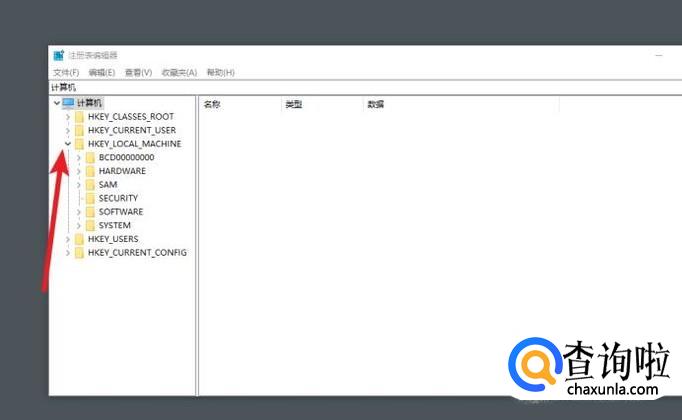Viewport: 682px width, 420px height.
Task: Open the 查看(V) menu
Action: (138, 72)
